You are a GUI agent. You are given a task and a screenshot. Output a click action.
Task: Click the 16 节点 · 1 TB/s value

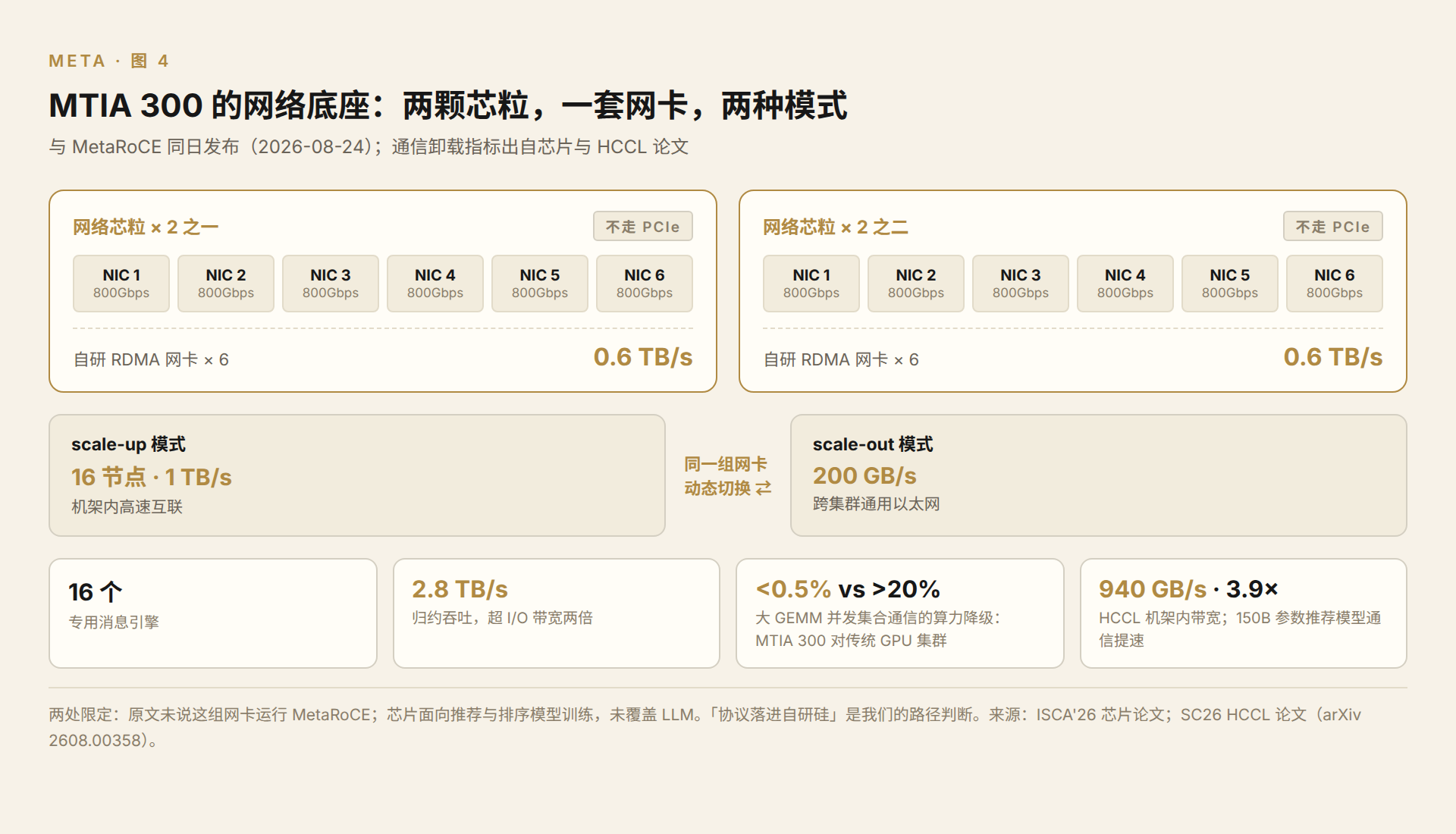point(152,477)
